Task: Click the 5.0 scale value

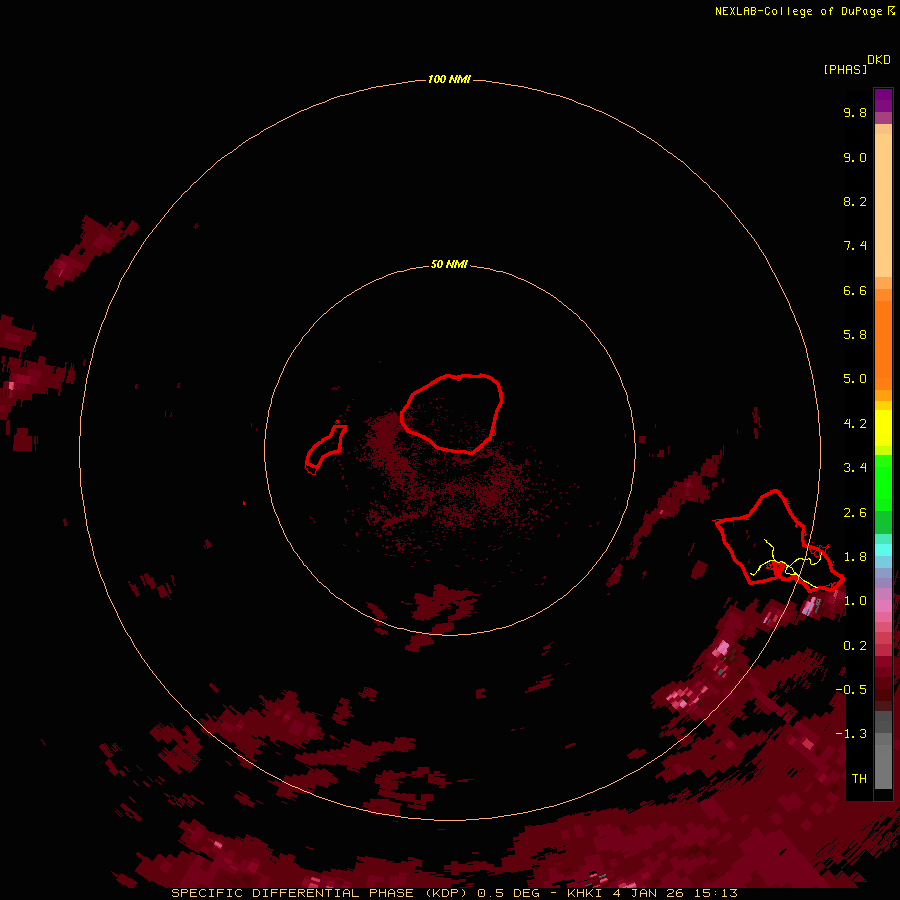Action: click(x=855, y=379)
